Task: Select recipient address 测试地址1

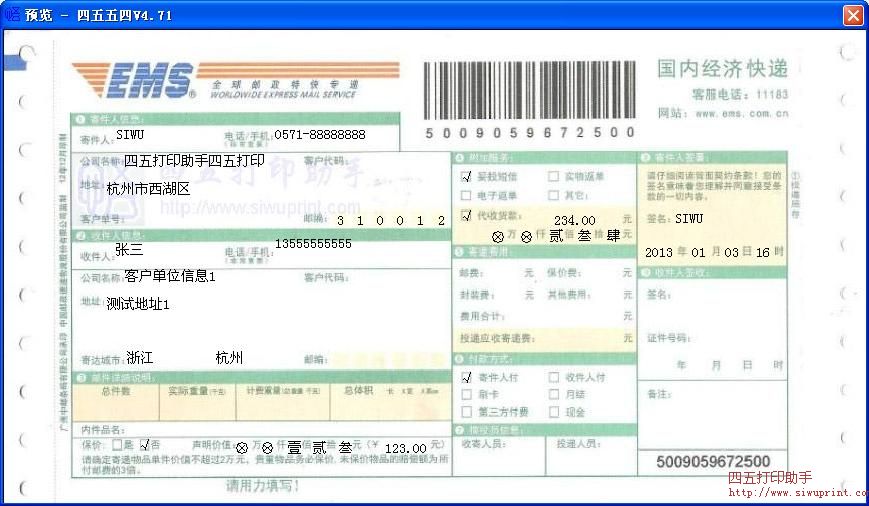Action: [137, 304]
